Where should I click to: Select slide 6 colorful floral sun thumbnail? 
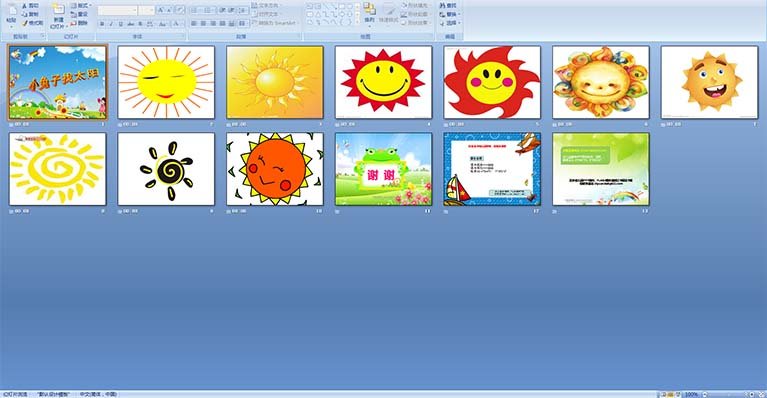click(601, 82)
